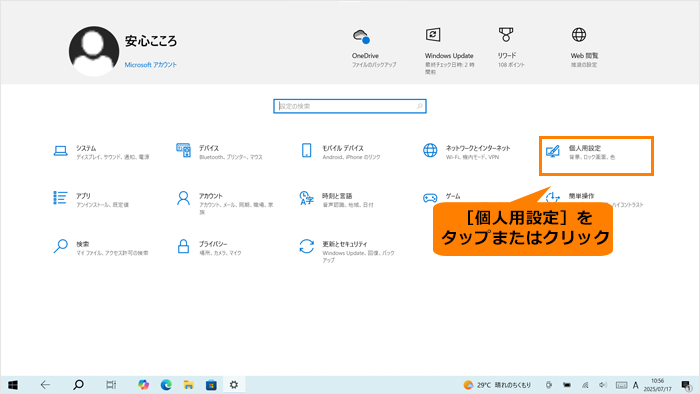
Task: Click search magnifier inside 設定の検索 box
Action: [420, 106]
